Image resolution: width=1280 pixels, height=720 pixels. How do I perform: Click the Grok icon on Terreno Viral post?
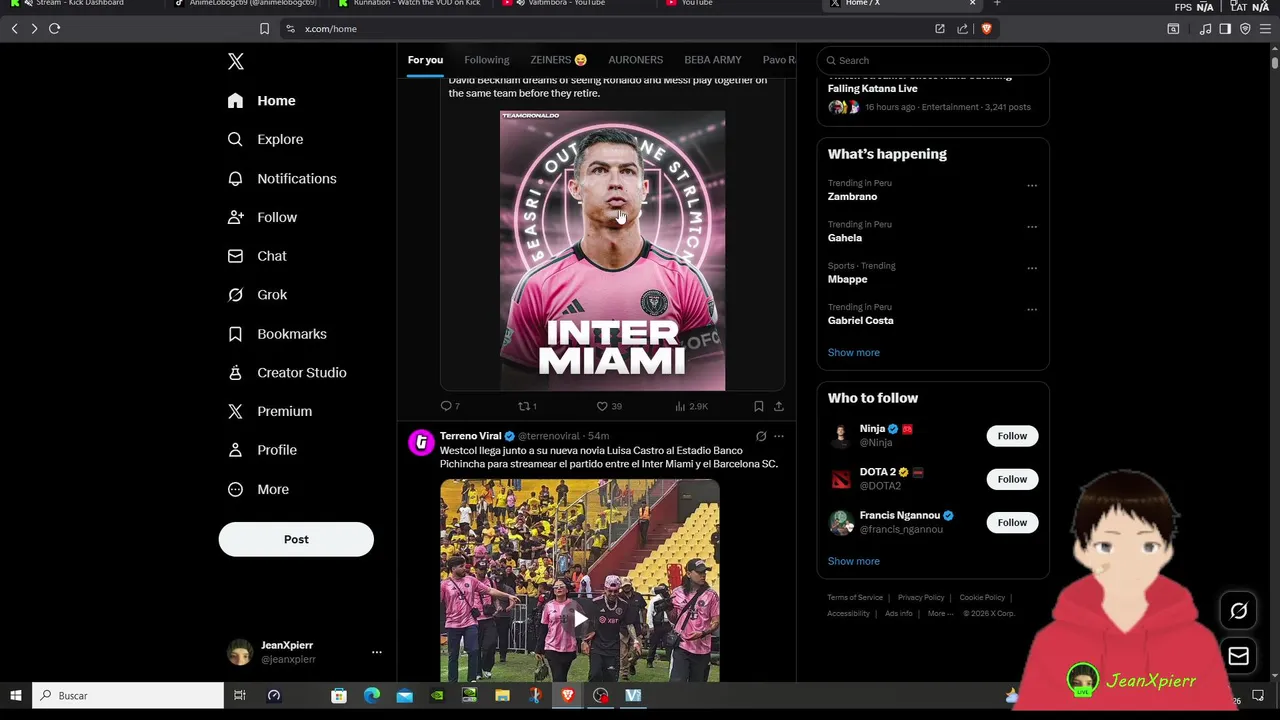(761, 436)
